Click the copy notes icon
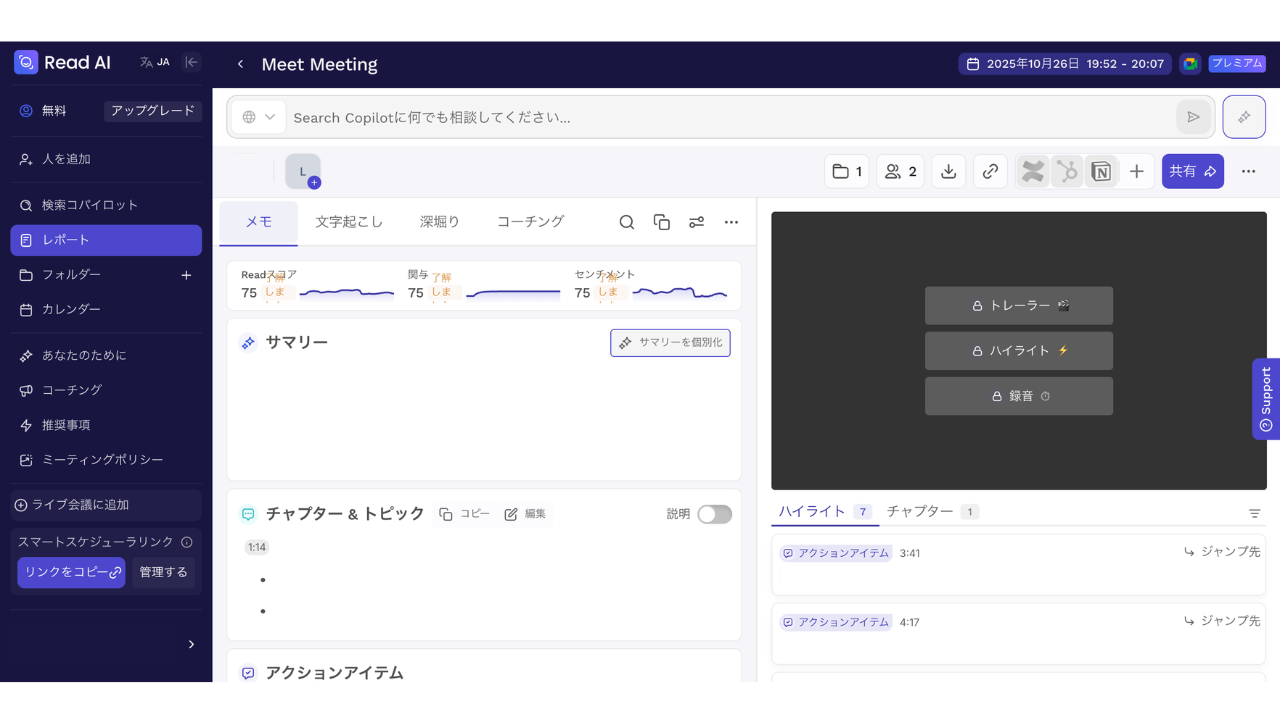Viewport: 1280px width, 720px height. pyautogui.click(x=661, y=221)
